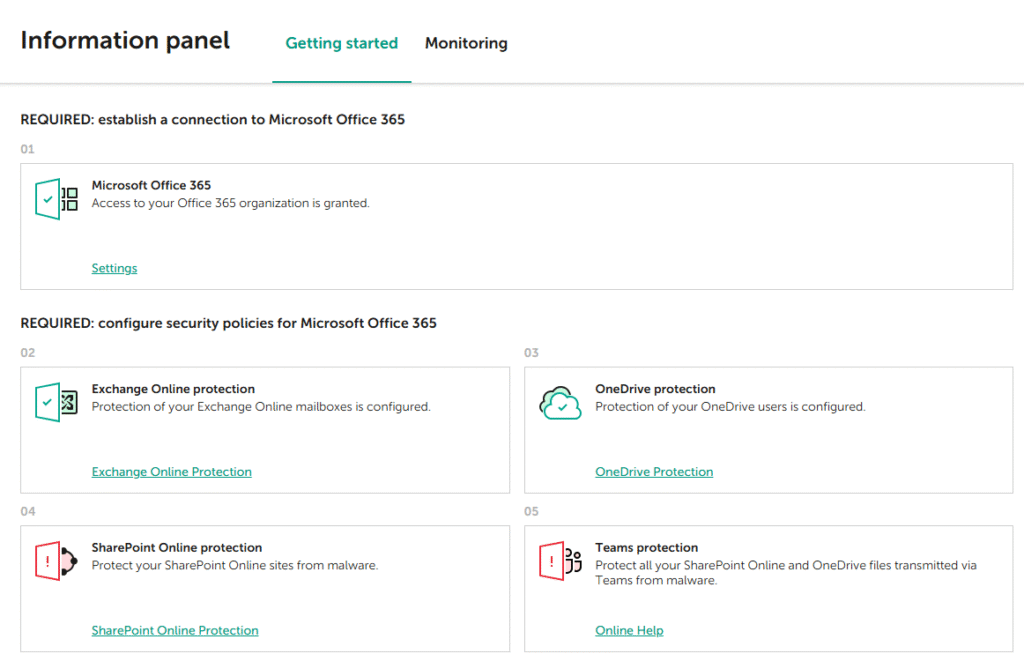Screen dimensions: 1024x654
Task: Open the Settings link under Microsoft Office 365
Action: click(x=114, y=268)
